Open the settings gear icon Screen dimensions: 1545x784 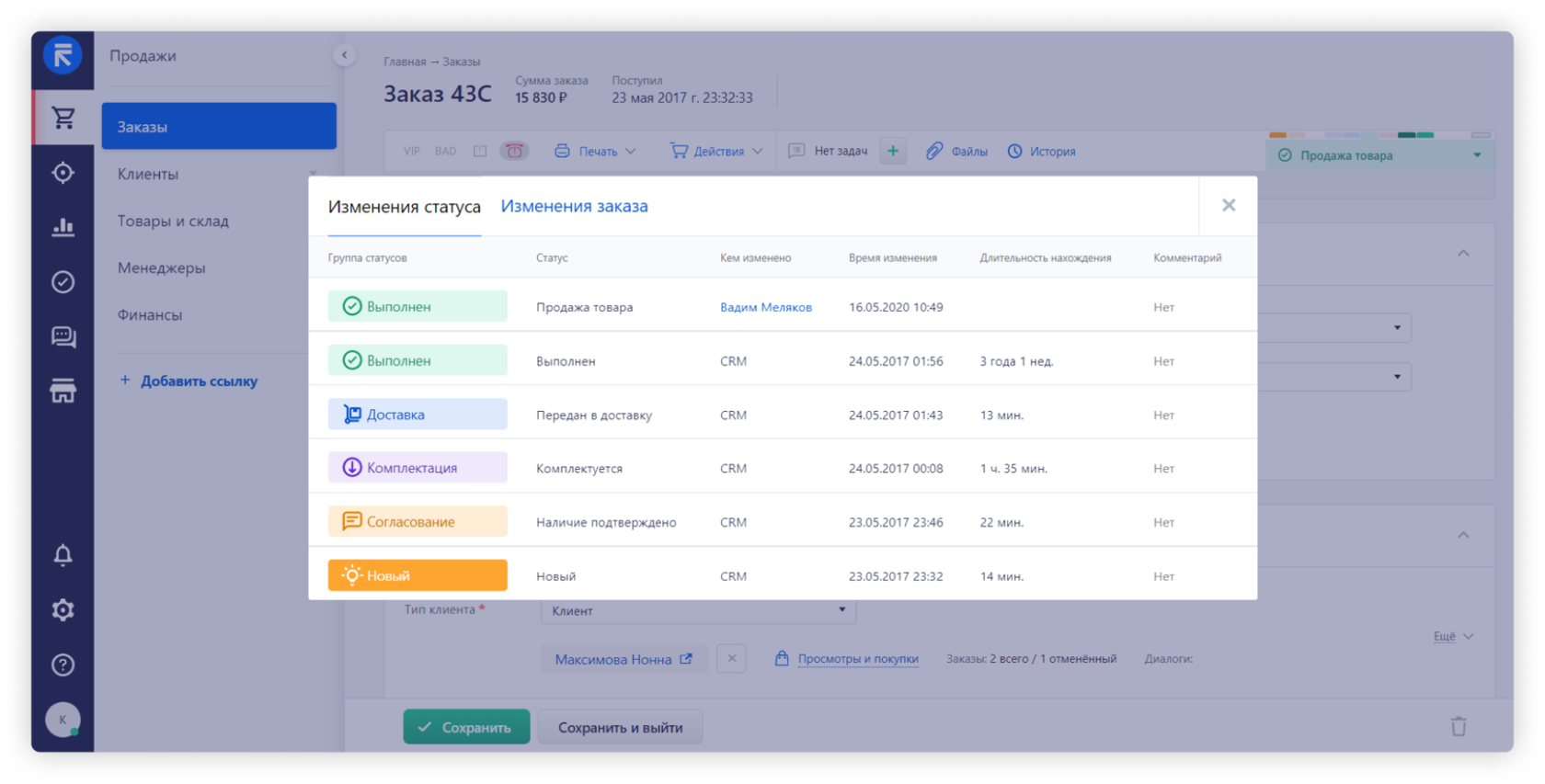pos(63,609)
